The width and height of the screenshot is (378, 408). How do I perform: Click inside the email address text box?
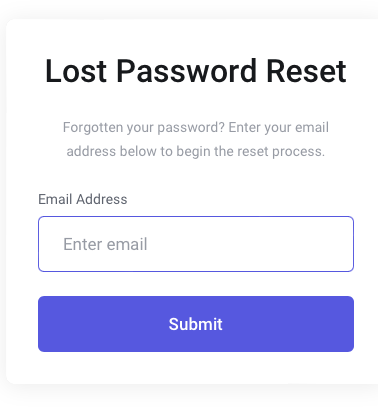(x=196, y=244)
